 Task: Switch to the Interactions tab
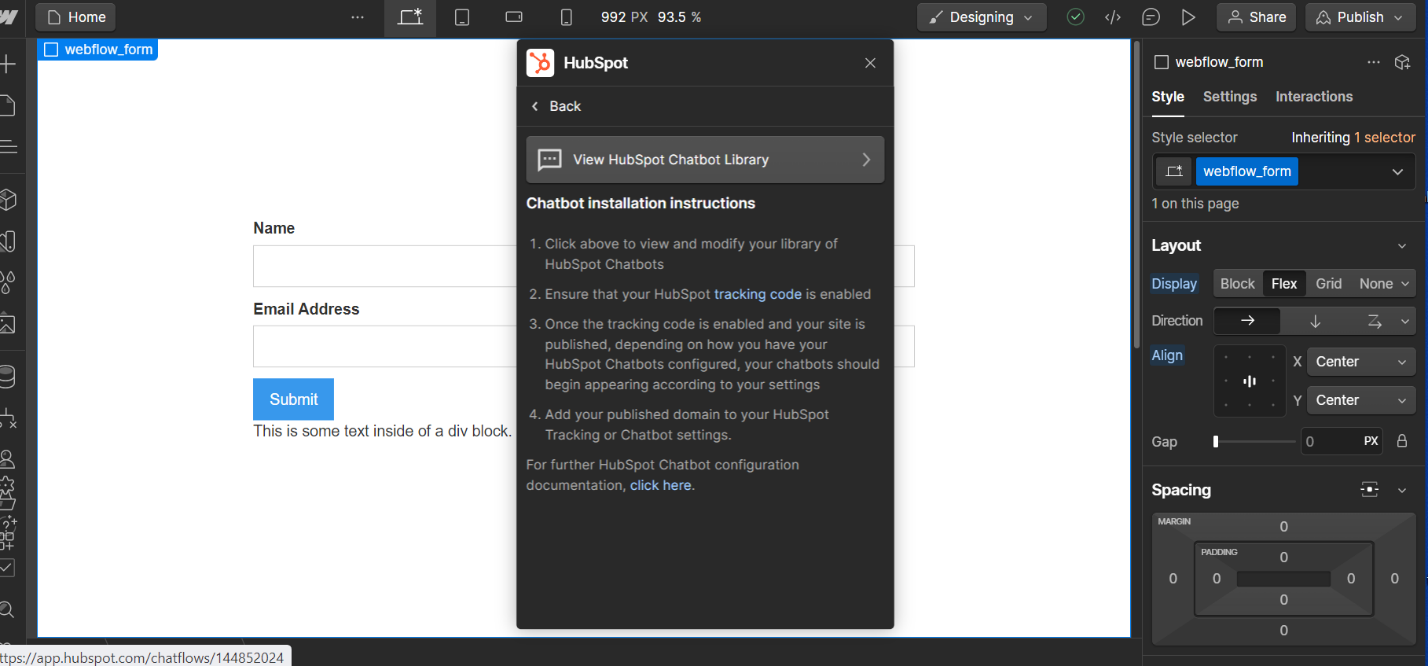click(x=1314, y=97)
